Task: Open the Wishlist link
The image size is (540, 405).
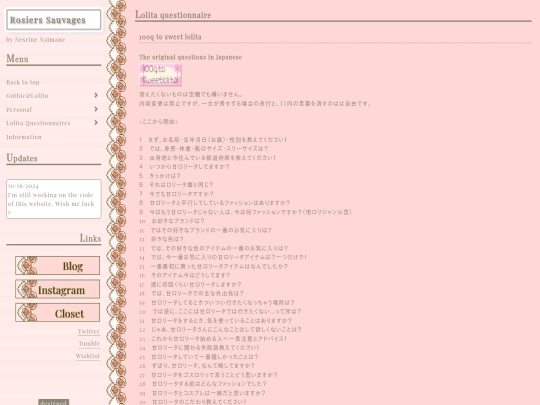Action: pos(87,356)
